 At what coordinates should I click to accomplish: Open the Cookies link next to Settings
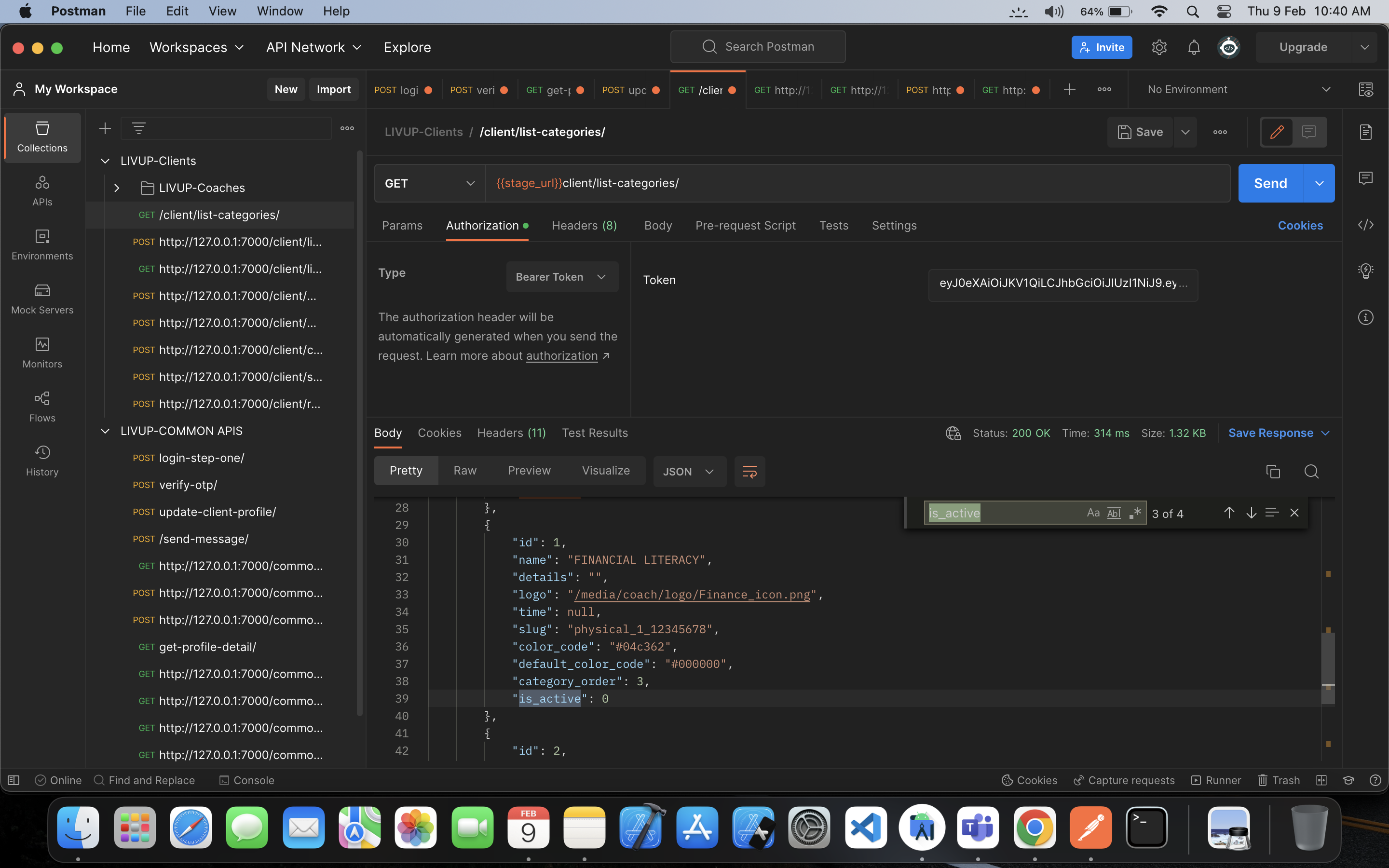pyautogui.click(x=1300, y=226)
